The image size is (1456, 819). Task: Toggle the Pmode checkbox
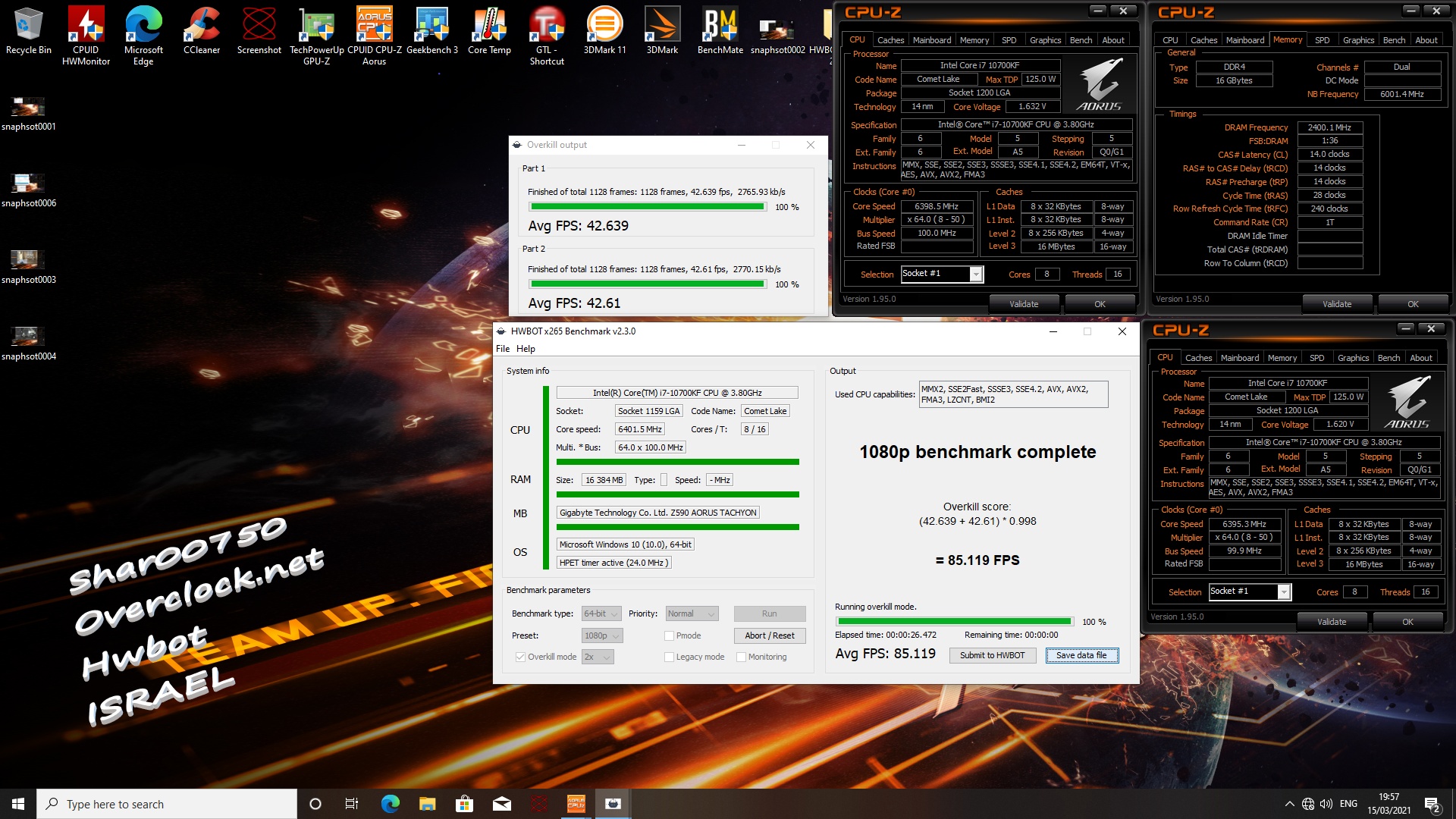tap(669, 635)
